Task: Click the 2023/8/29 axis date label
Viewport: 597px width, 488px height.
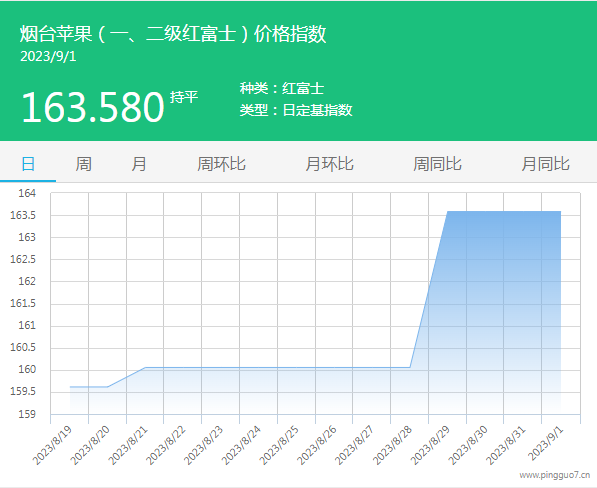Action: (430, 446)
